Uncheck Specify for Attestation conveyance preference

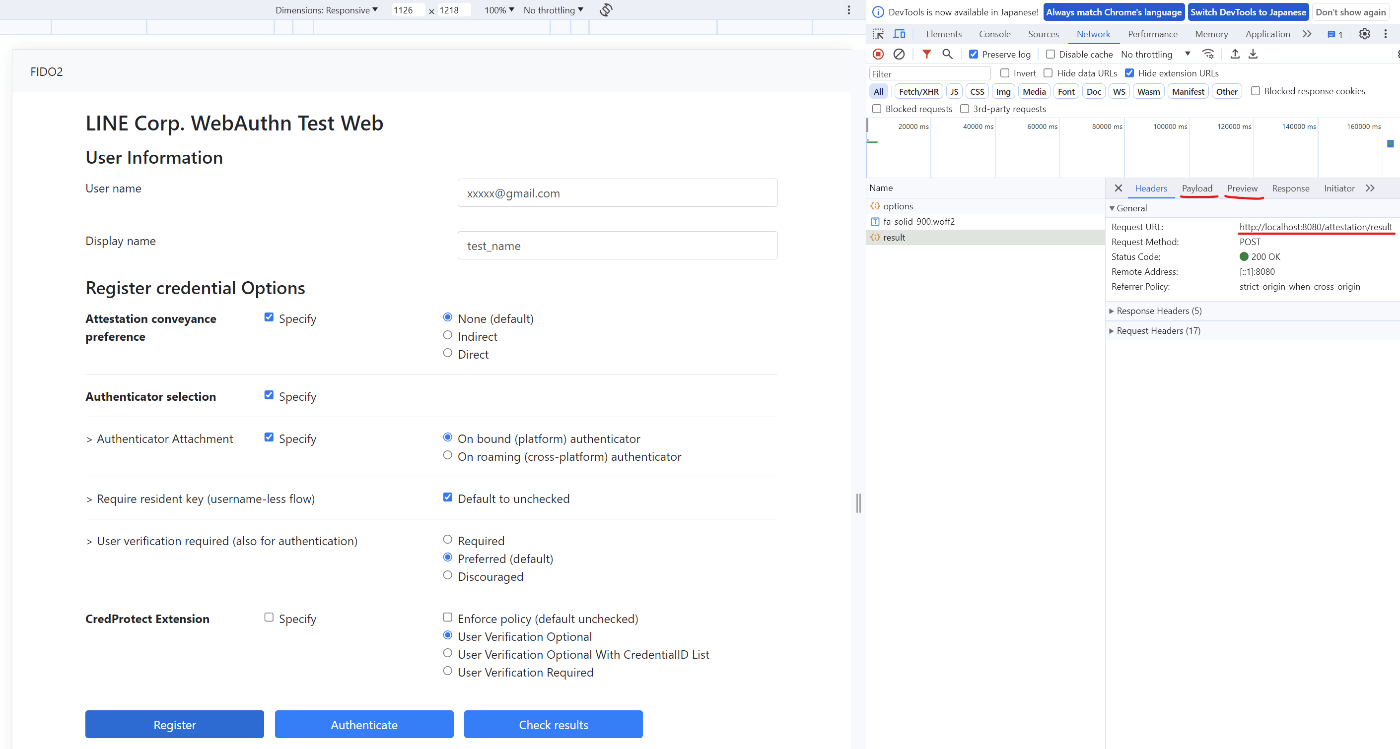coord(269,317)
